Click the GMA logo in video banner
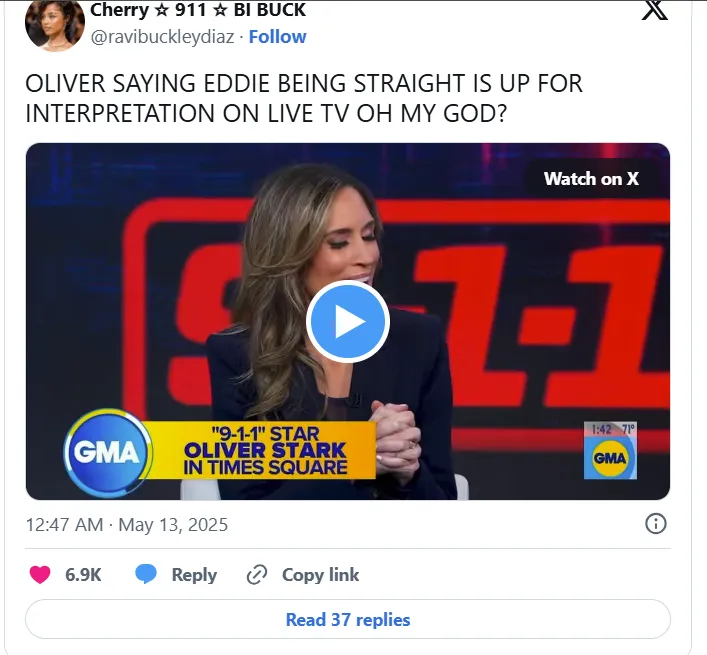 point(107,452)
